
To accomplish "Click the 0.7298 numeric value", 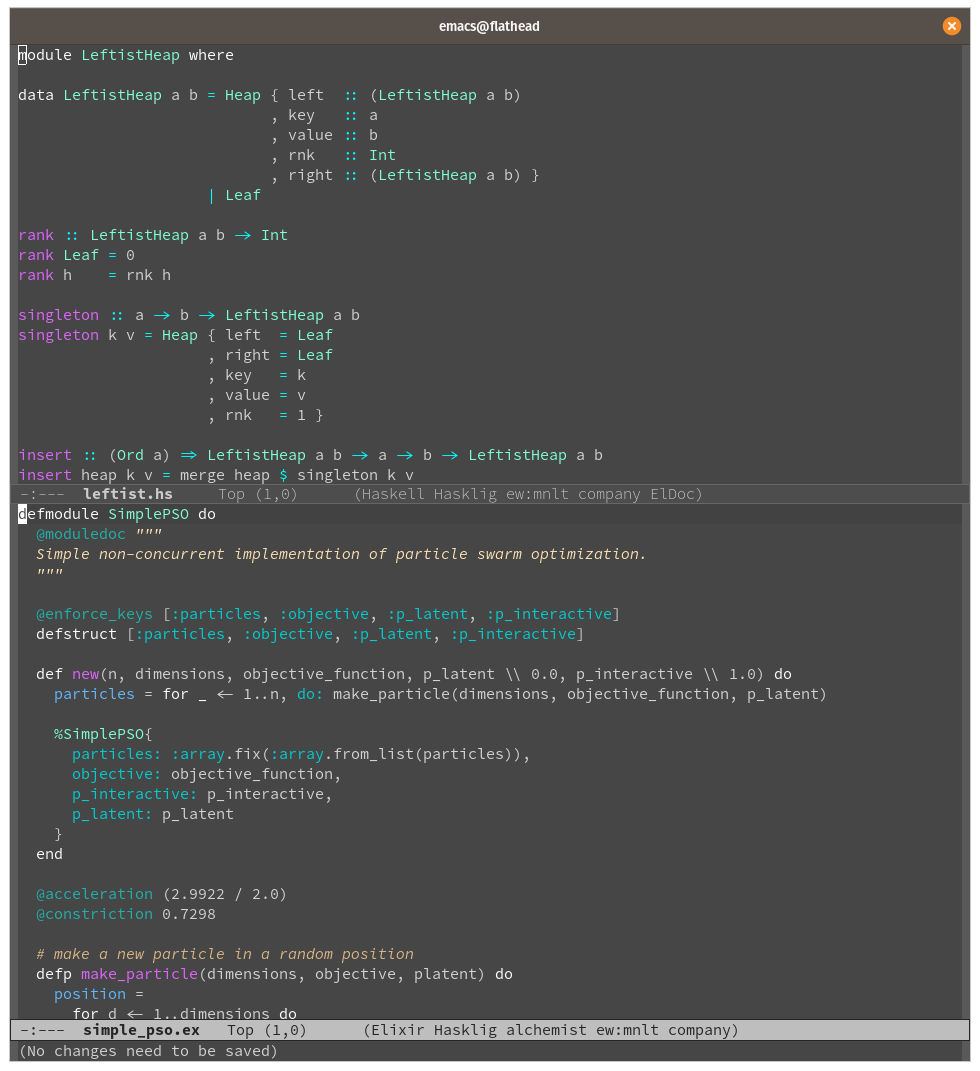I will (189, 914).
